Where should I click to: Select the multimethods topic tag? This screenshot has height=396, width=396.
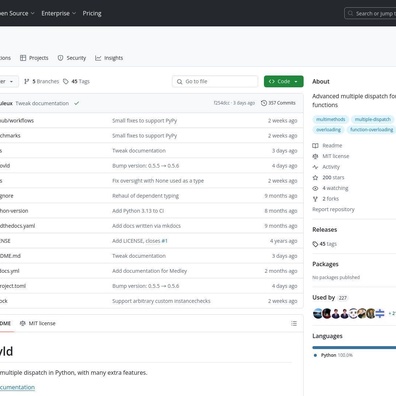(331, 119)
